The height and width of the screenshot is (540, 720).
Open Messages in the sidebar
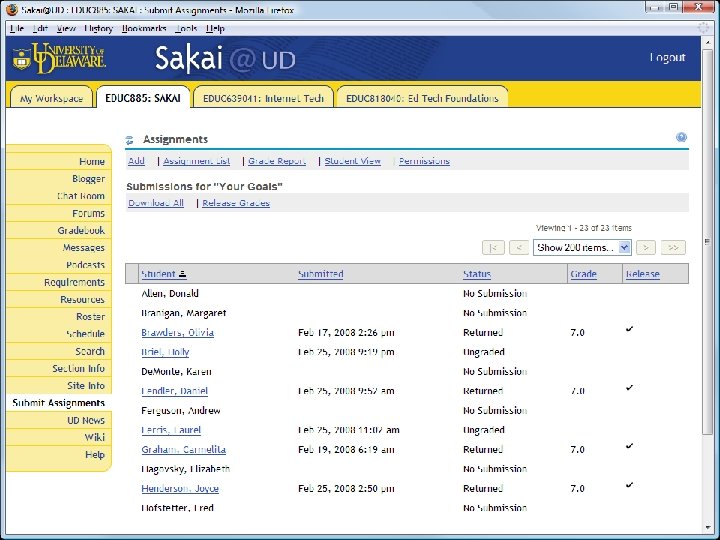pyautogui.click(x=84, y=248)
